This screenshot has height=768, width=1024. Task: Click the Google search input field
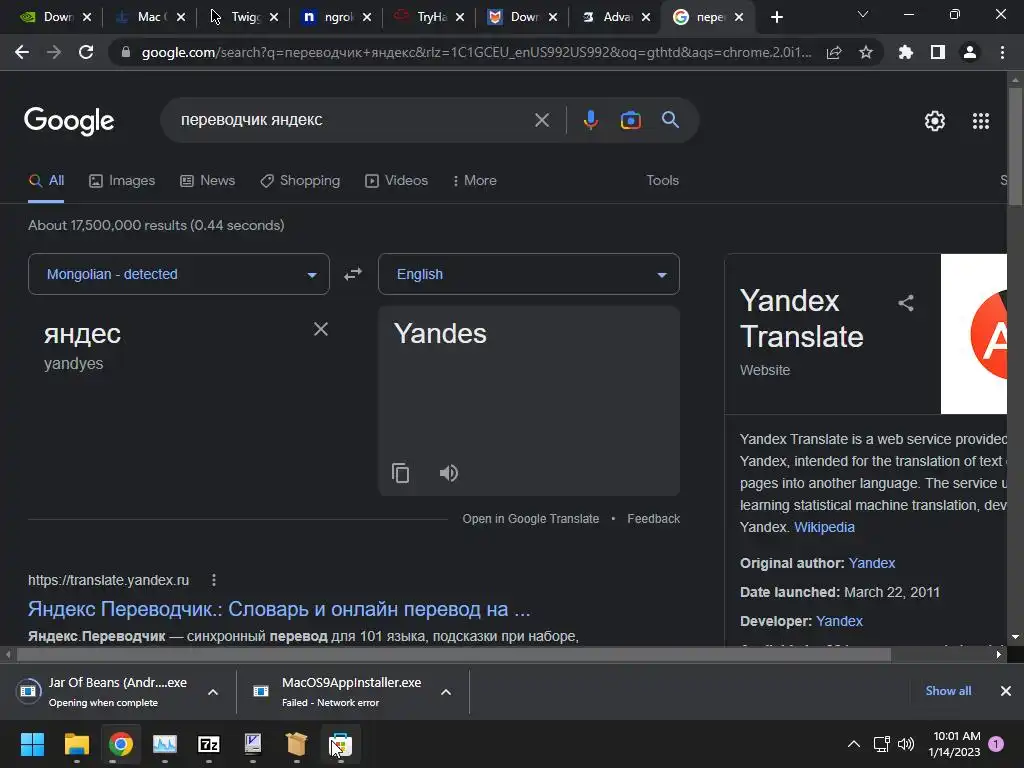tap(351, 120)
